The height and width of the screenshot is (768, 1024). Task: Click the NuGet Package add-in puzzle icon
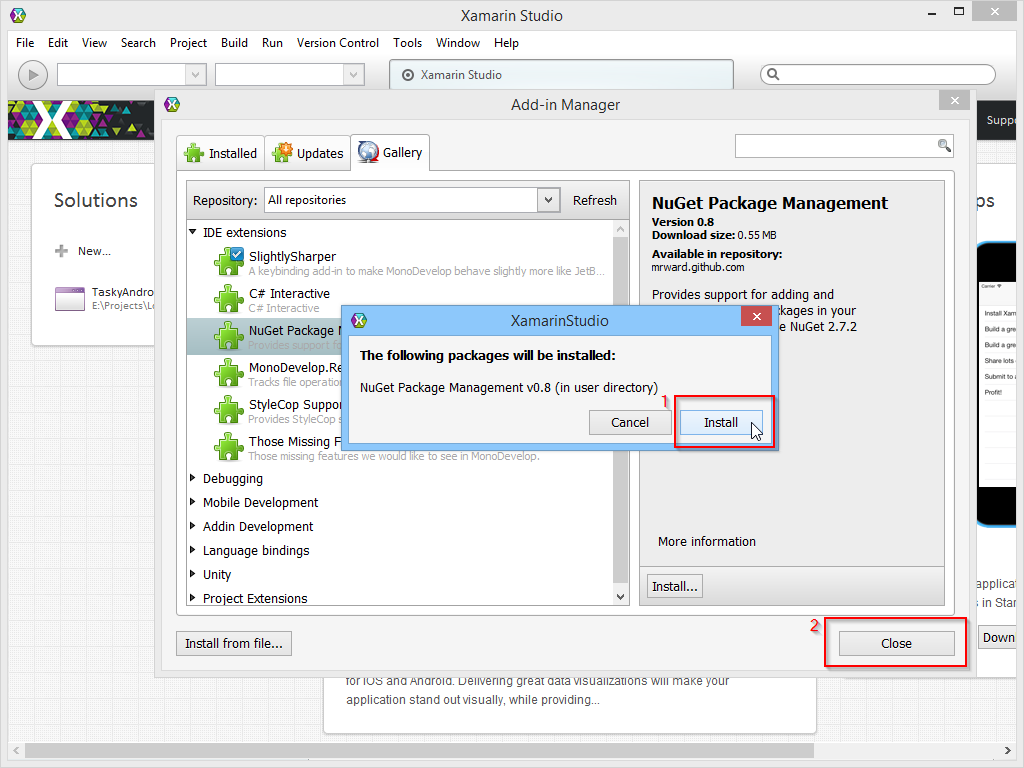pyautogui.click(x=229, y=336)
